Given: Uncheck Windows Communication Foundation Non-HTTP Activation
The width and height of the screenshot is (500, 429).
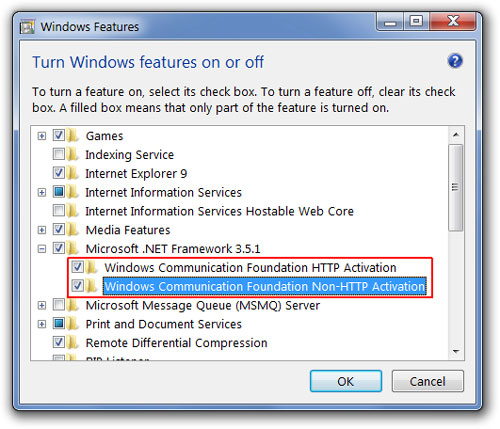Looking at the screenshot, I should pos(78,286).
